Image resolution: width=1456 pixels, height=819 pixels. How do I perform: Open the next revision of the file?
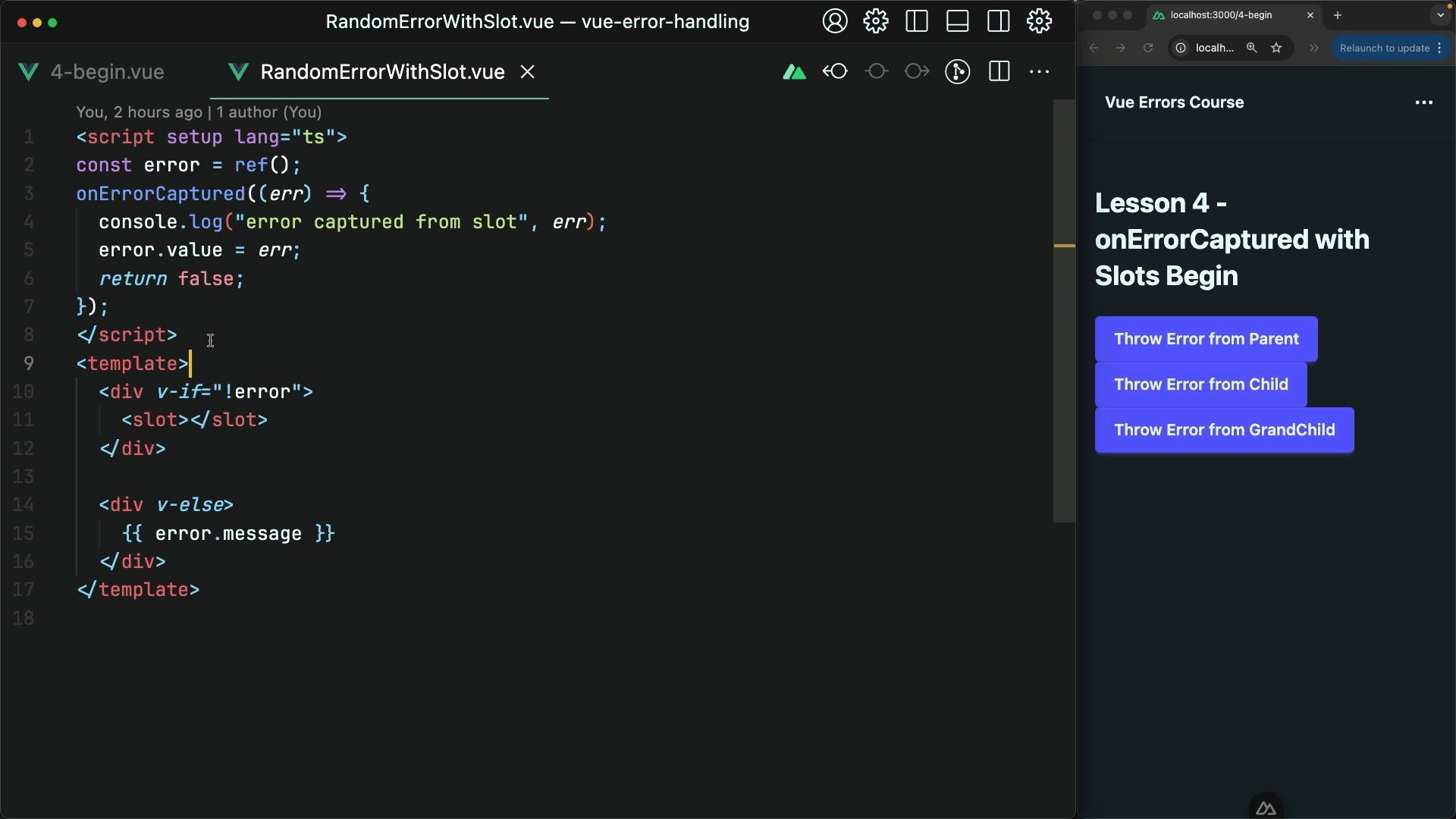pos(917,72)
